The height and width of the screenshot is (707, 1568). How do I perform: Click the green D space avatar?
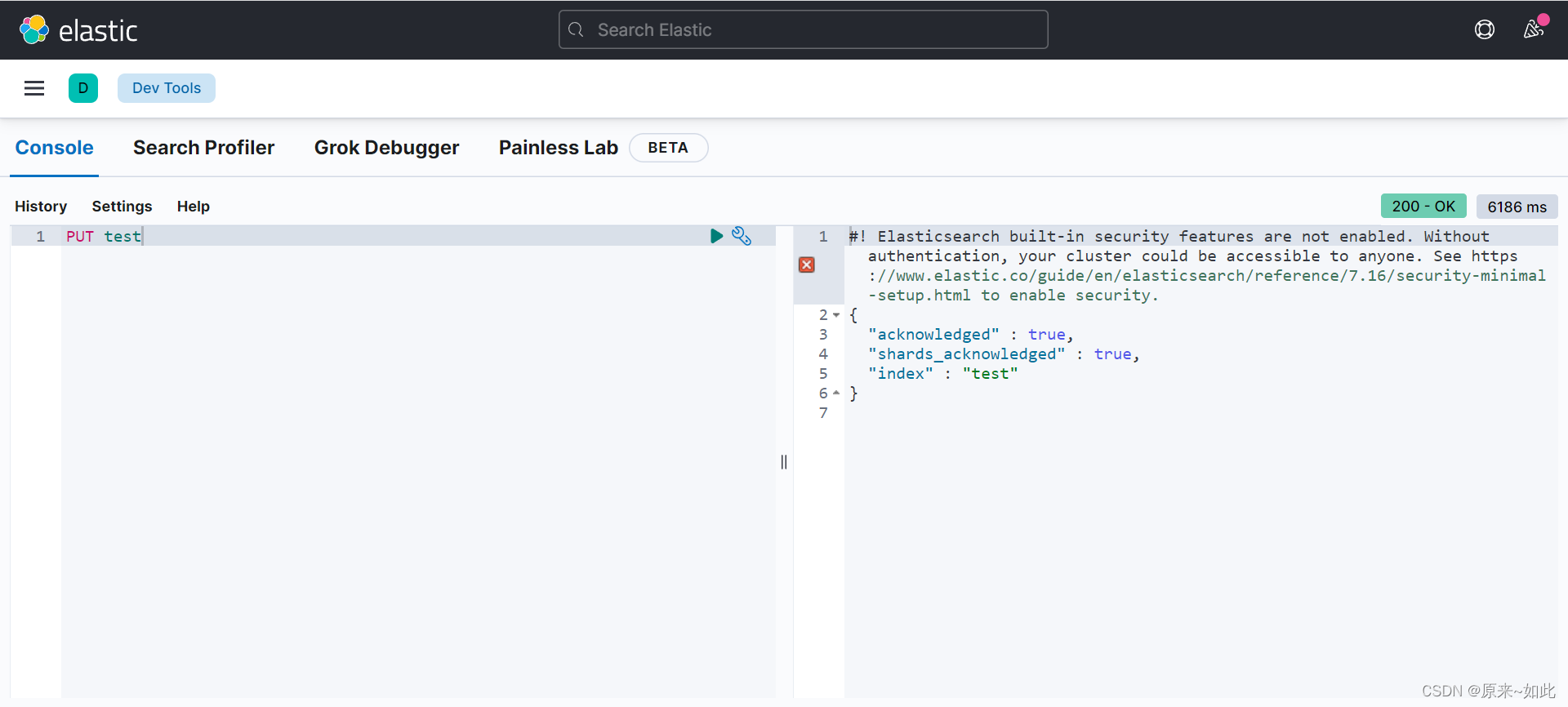(x=83, y=88)
